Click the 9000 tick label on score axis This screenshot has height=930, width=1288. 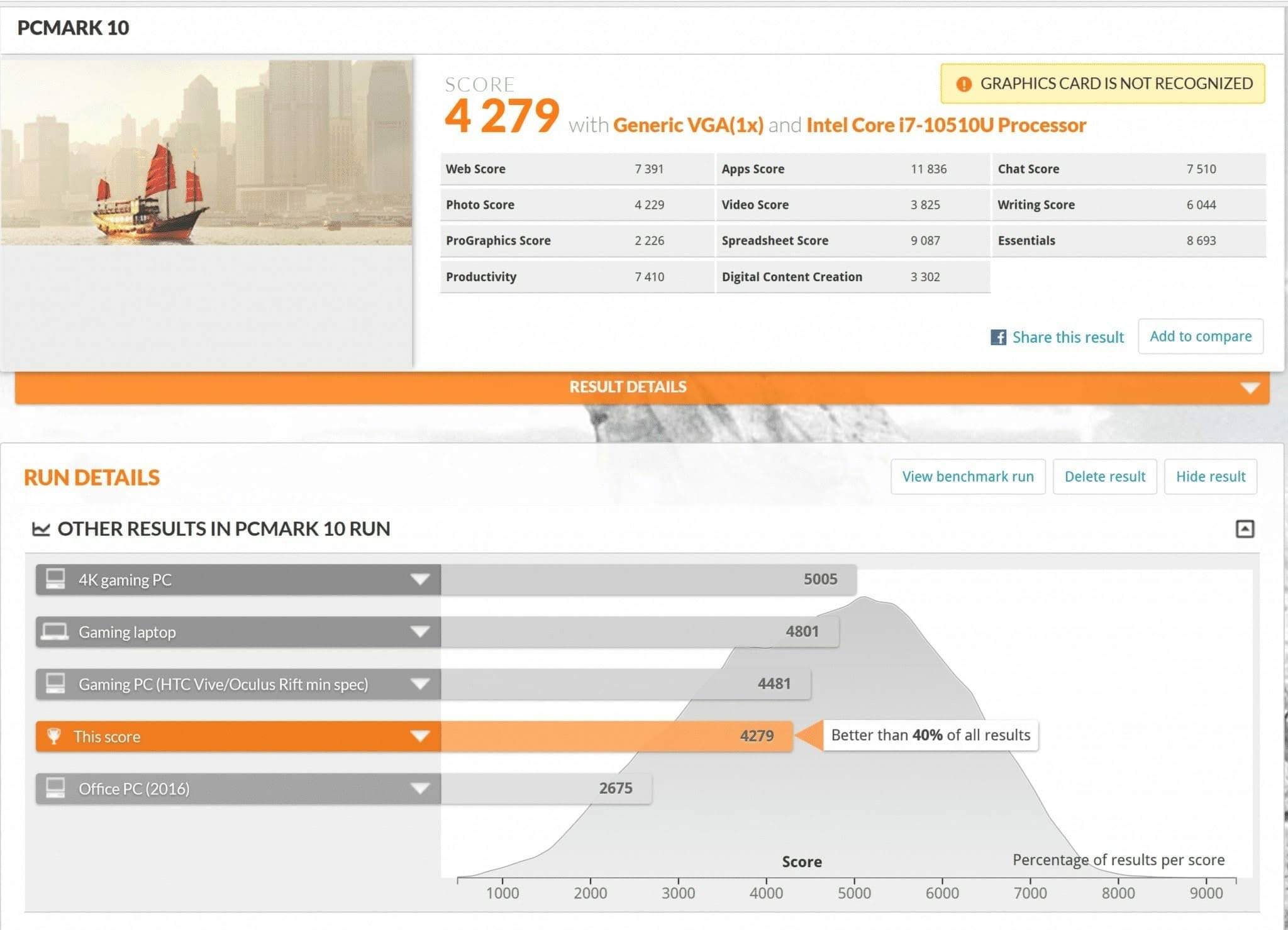tap(1206, 893)
